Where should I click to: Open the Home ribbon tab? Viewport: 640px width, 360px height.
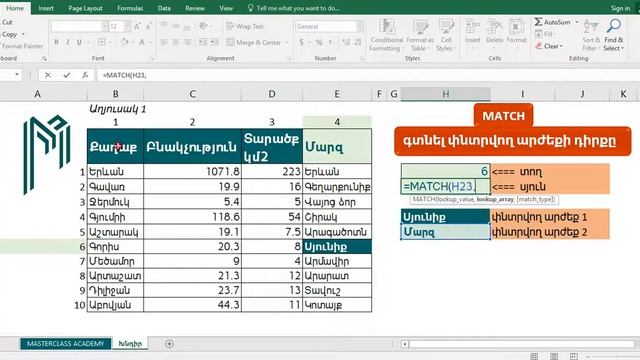click(15, 8)
